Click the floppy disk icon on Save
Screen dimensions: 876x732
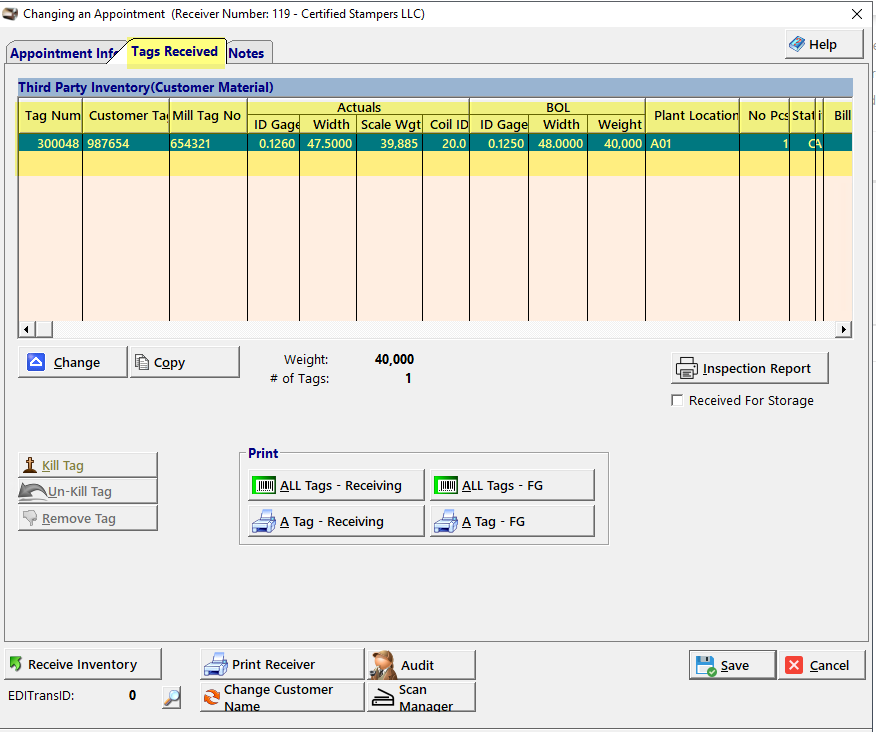706,666
